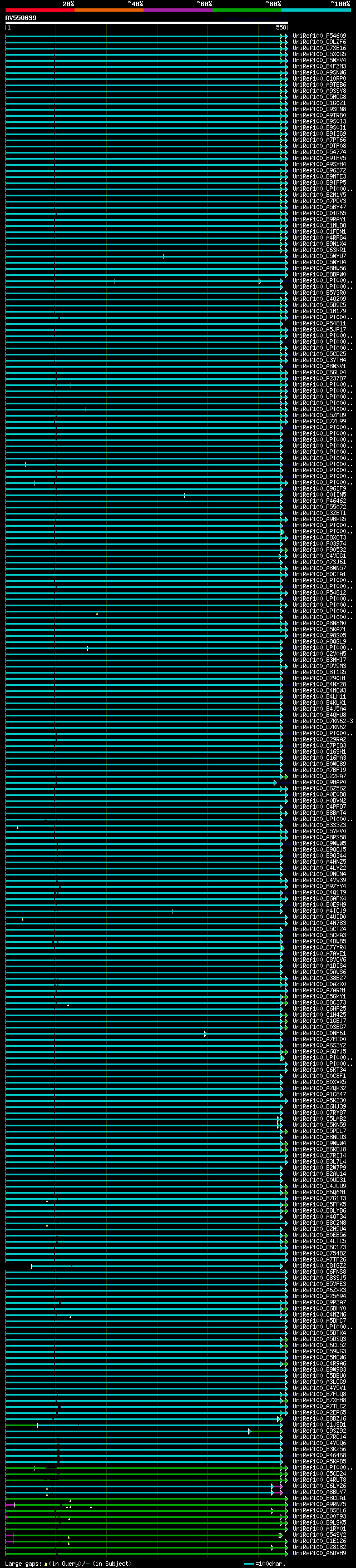Image resolution: width=356 pixels, height=1568 pixels.
Task: Click the orange ~40% identity legend color
Action: point(109,10)
